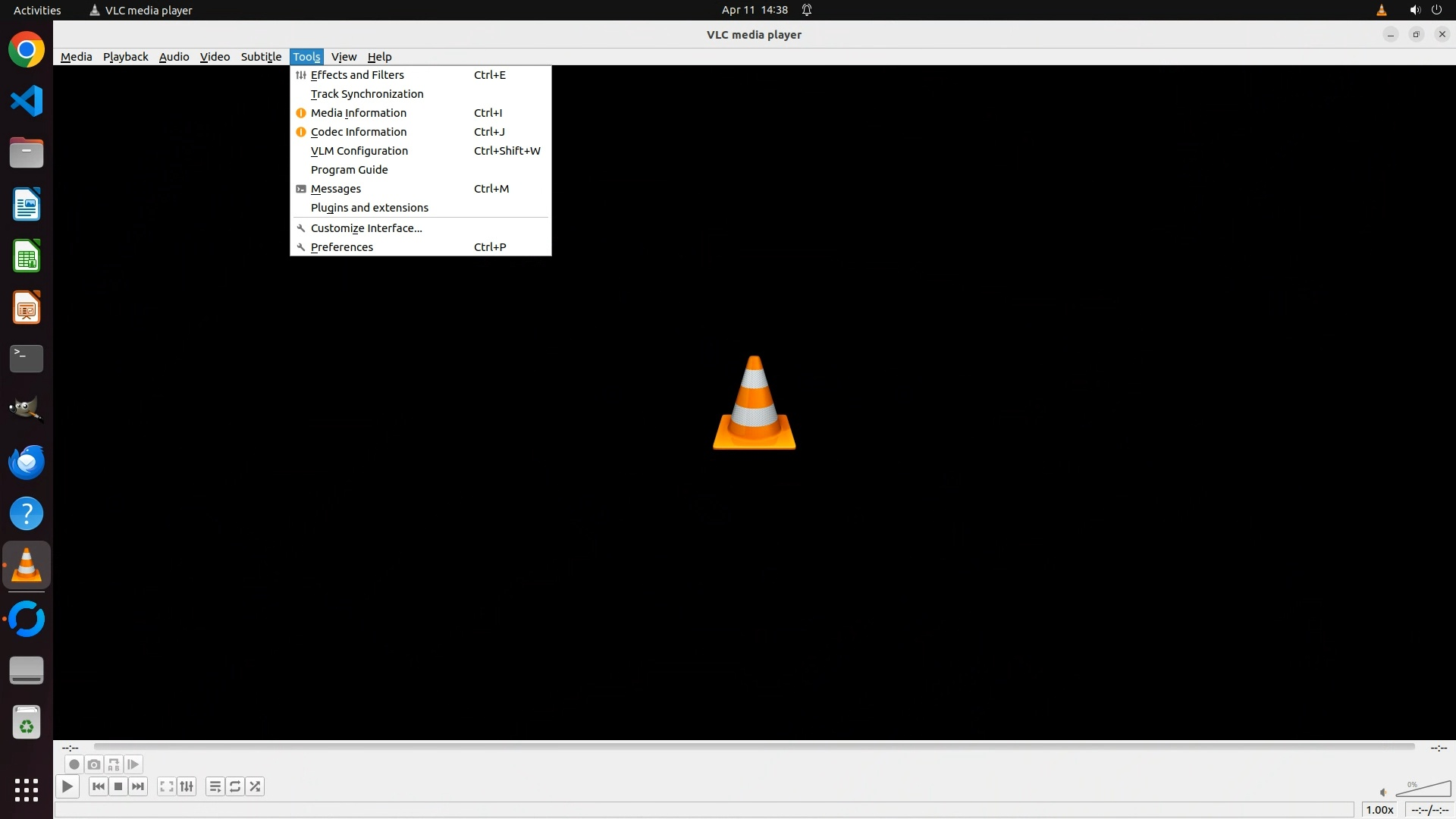Open extended settings with the equalizer icon

(187, 786)
